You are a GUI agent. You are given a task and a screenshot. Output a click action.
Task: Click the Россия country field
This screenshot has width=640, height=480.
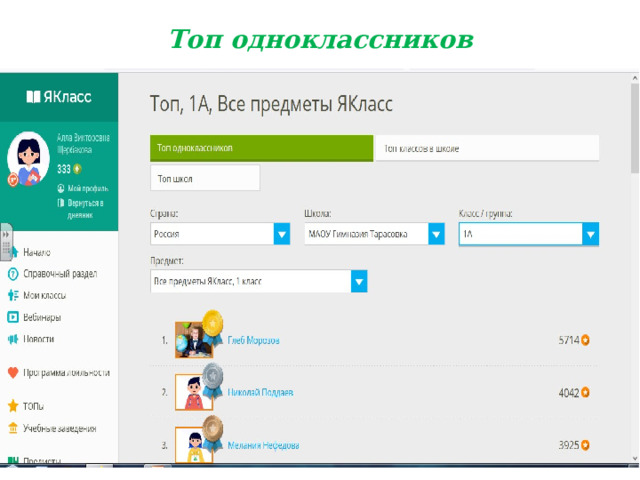point(212,234)
